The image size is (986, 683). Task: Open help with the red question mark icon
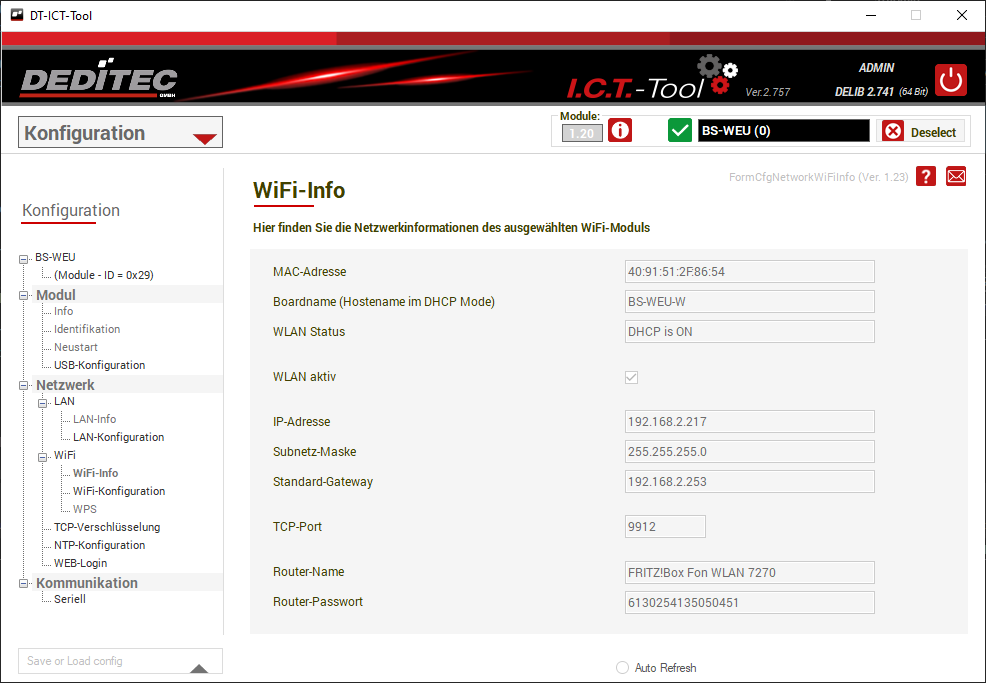[926, 177]
